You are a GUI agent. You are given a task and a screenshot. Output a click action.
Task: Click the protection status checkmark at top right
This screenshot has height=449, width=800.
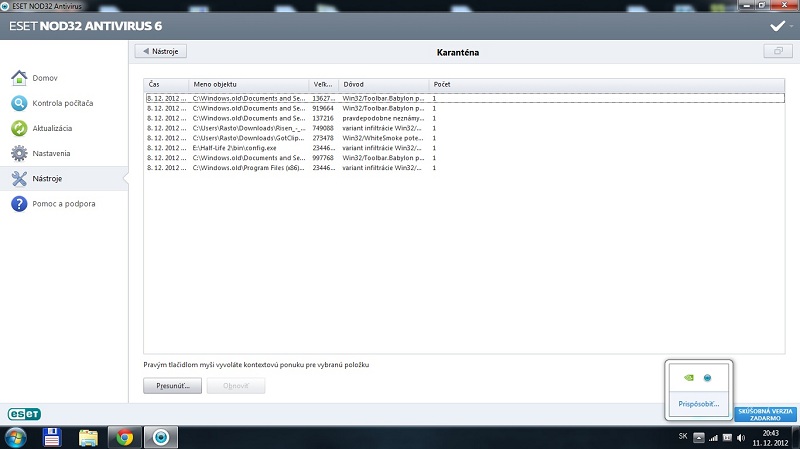point(777,25)
